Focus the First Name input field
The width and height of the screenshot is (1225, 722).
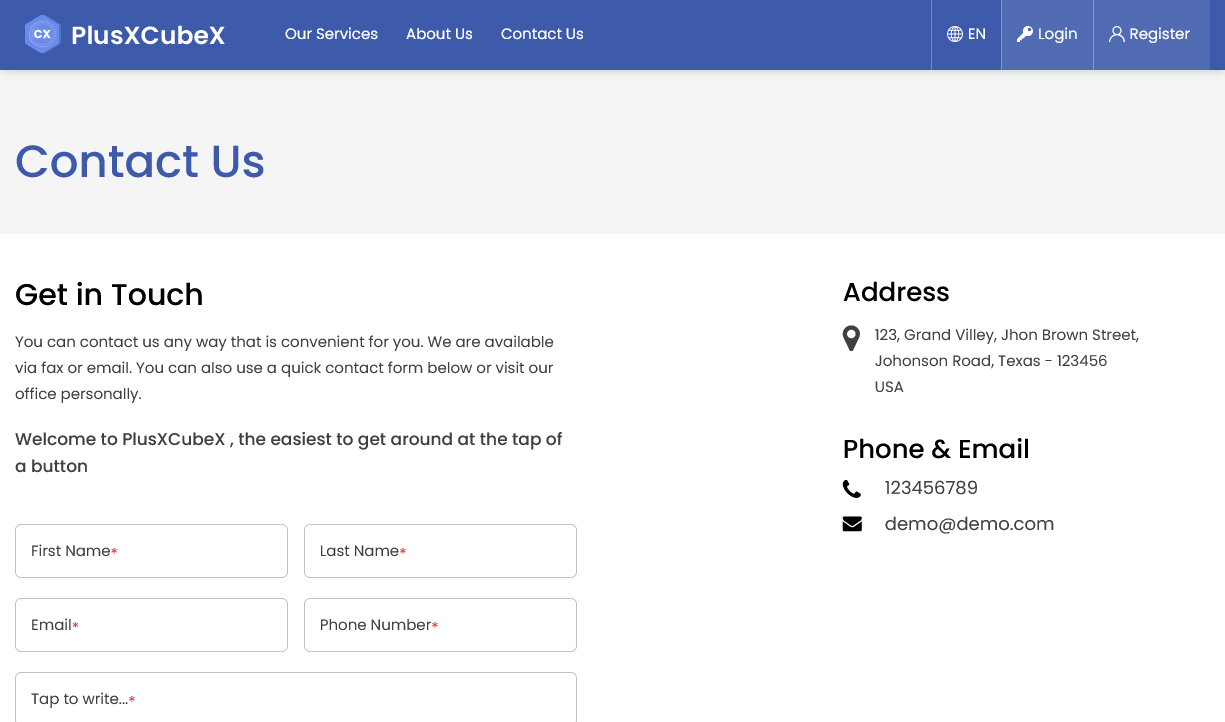tap(151, 551)
